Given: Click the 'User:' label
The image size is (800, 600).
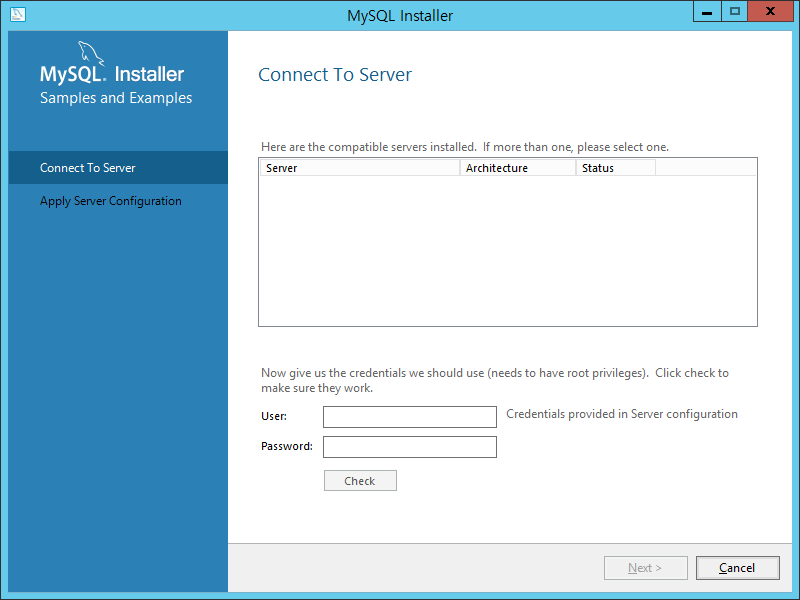Looking at the screenshot, I should (x=274, y=416).
